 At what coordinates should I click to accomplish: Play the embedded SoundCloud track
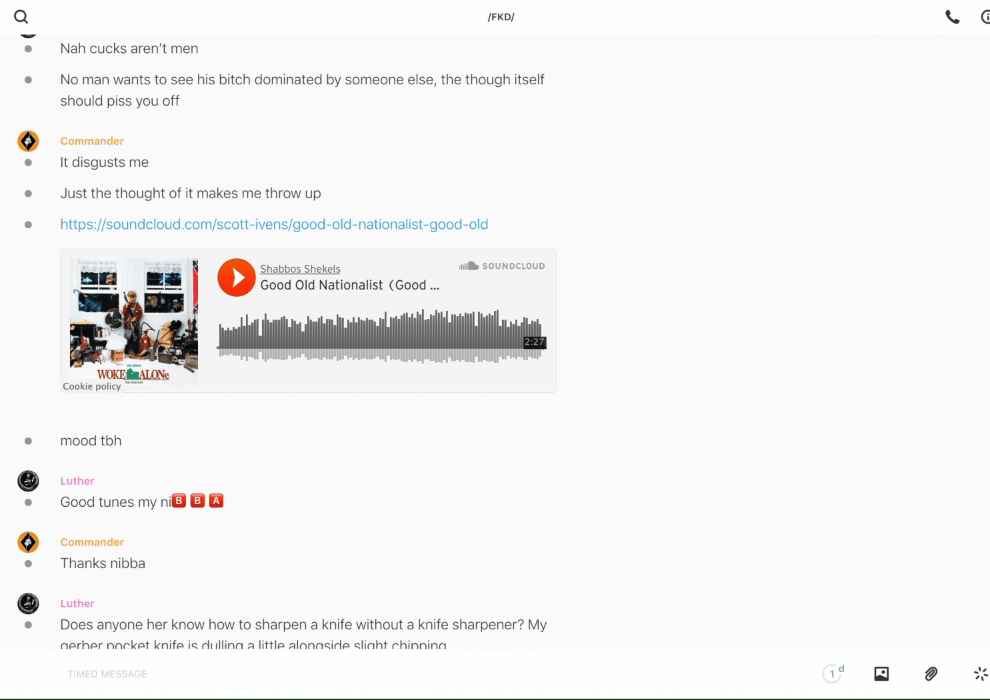click(x=237, y=277)
